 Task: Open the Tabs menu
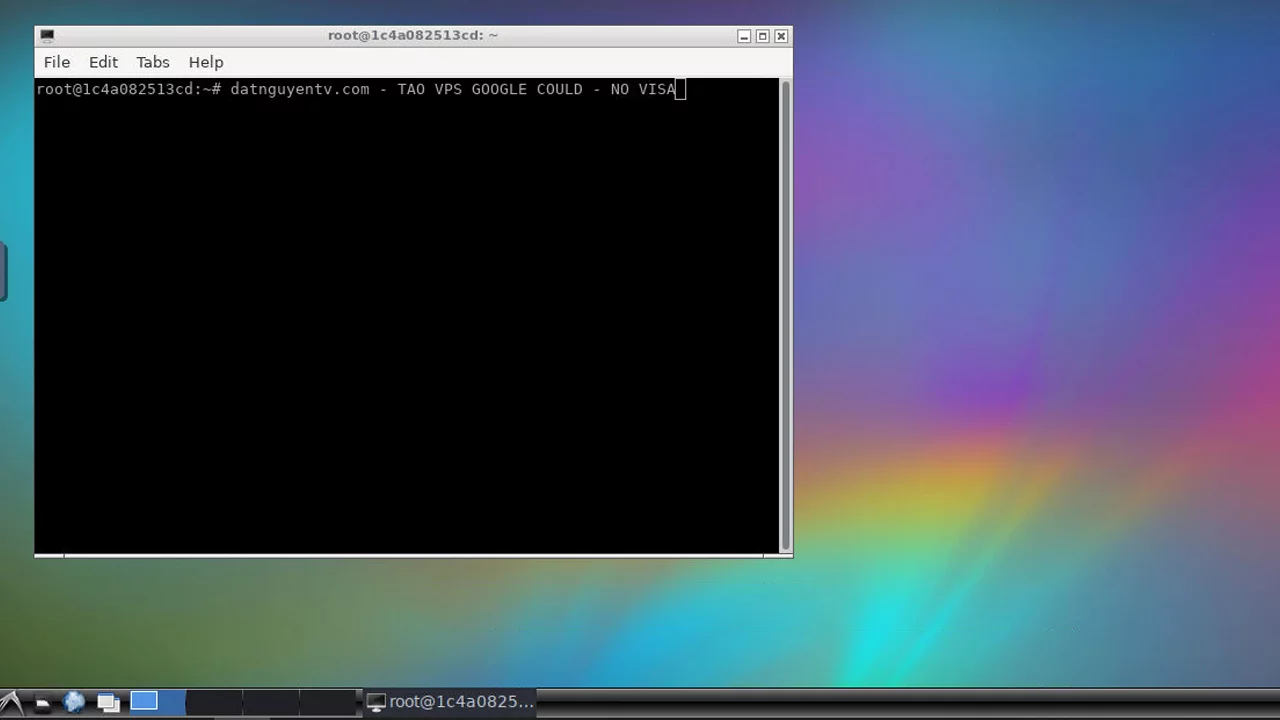pyautogui.click(x=153, y=62)
